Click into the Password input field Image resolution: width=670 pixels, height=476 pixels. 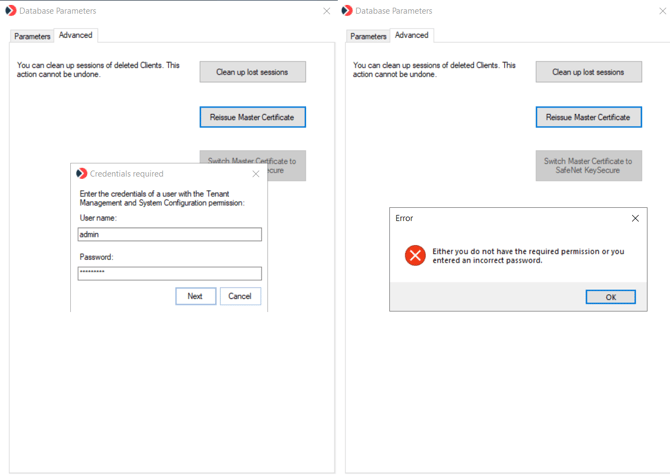(x=170, y=273)
